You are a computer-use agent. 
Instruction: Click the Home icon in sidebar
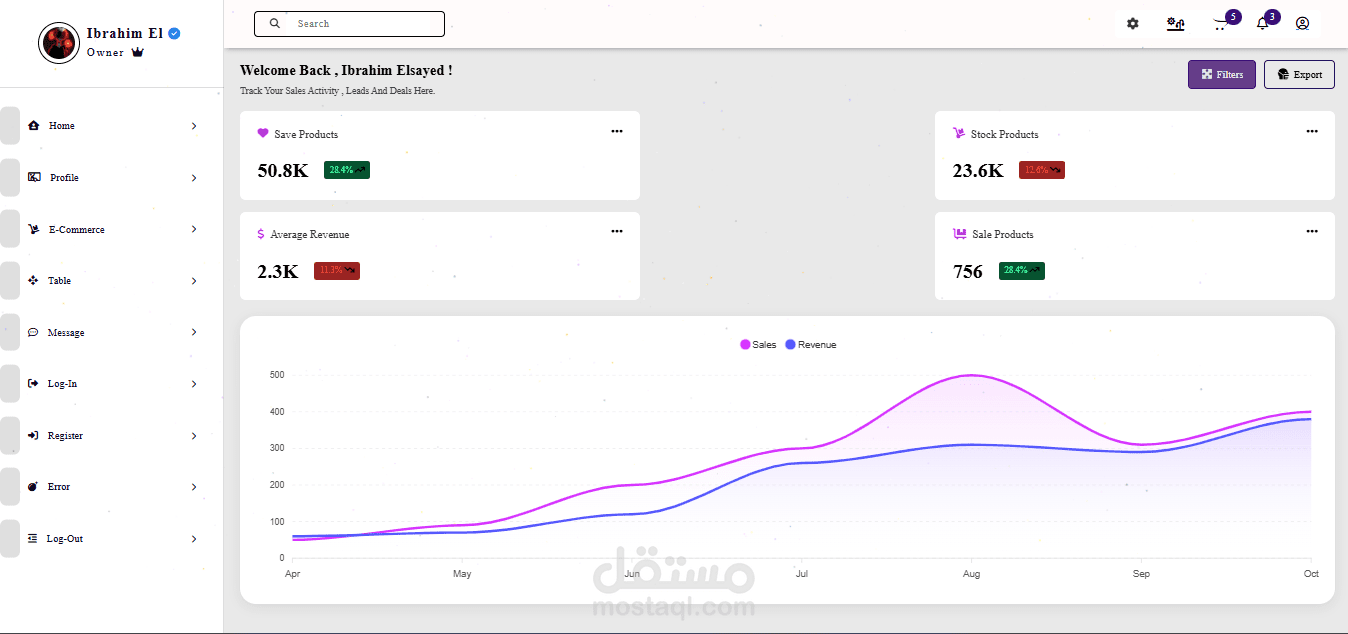(34, 126)
